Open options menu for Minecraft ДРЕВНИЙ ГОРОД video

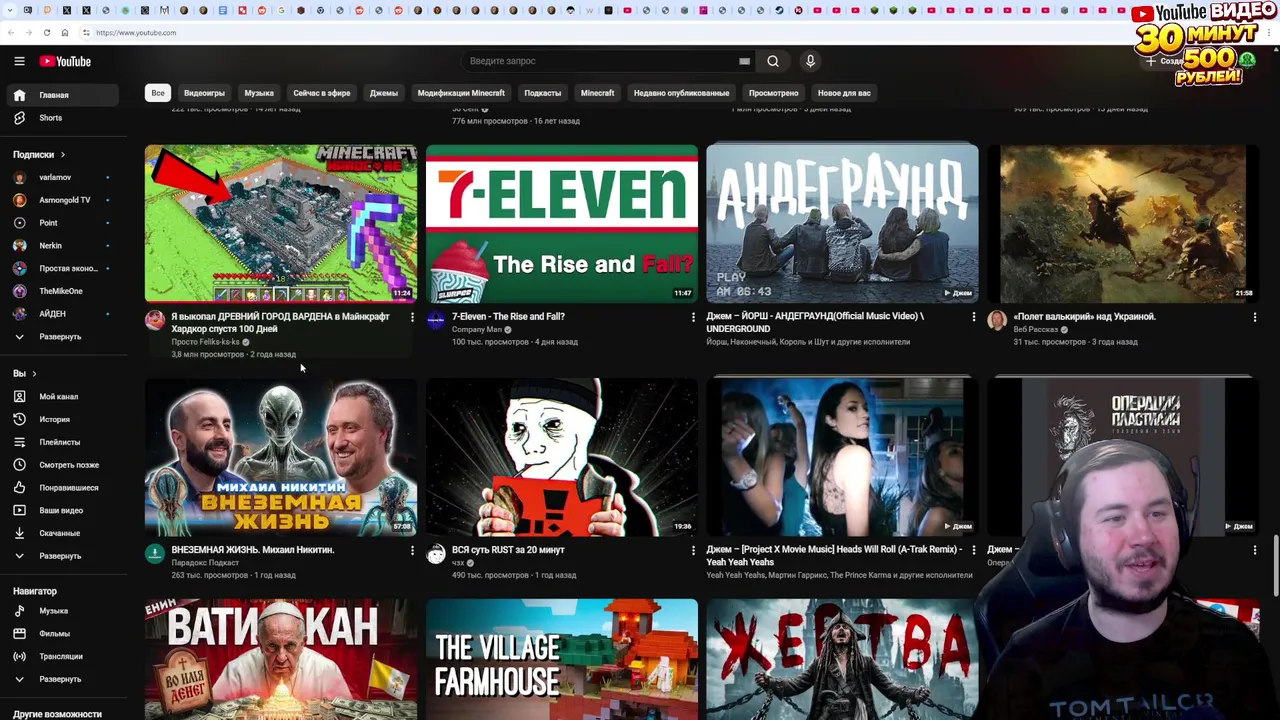click(x=412, y=317)
